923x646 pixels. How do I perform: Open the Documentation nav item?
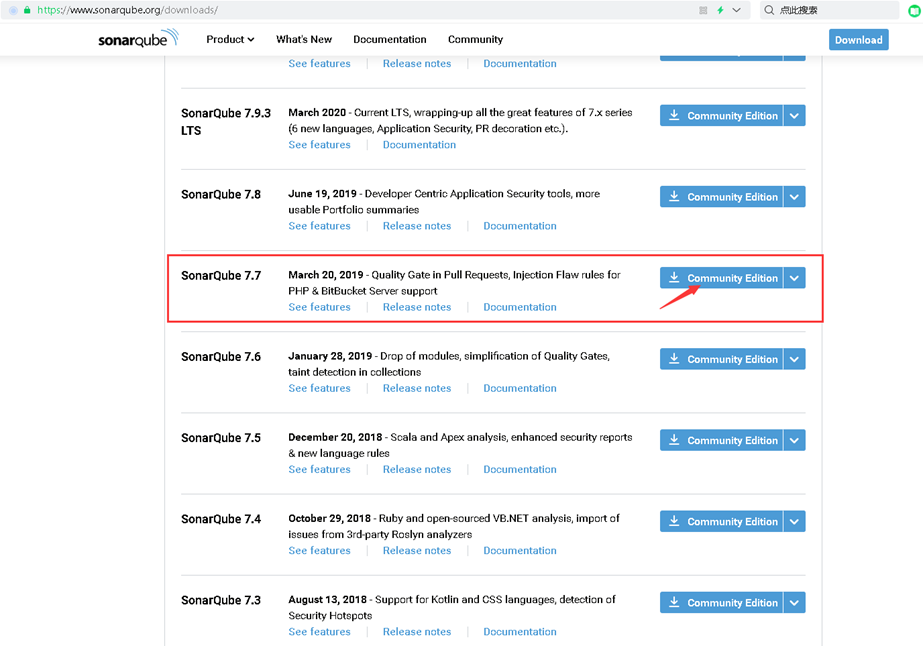pos(390,39)
